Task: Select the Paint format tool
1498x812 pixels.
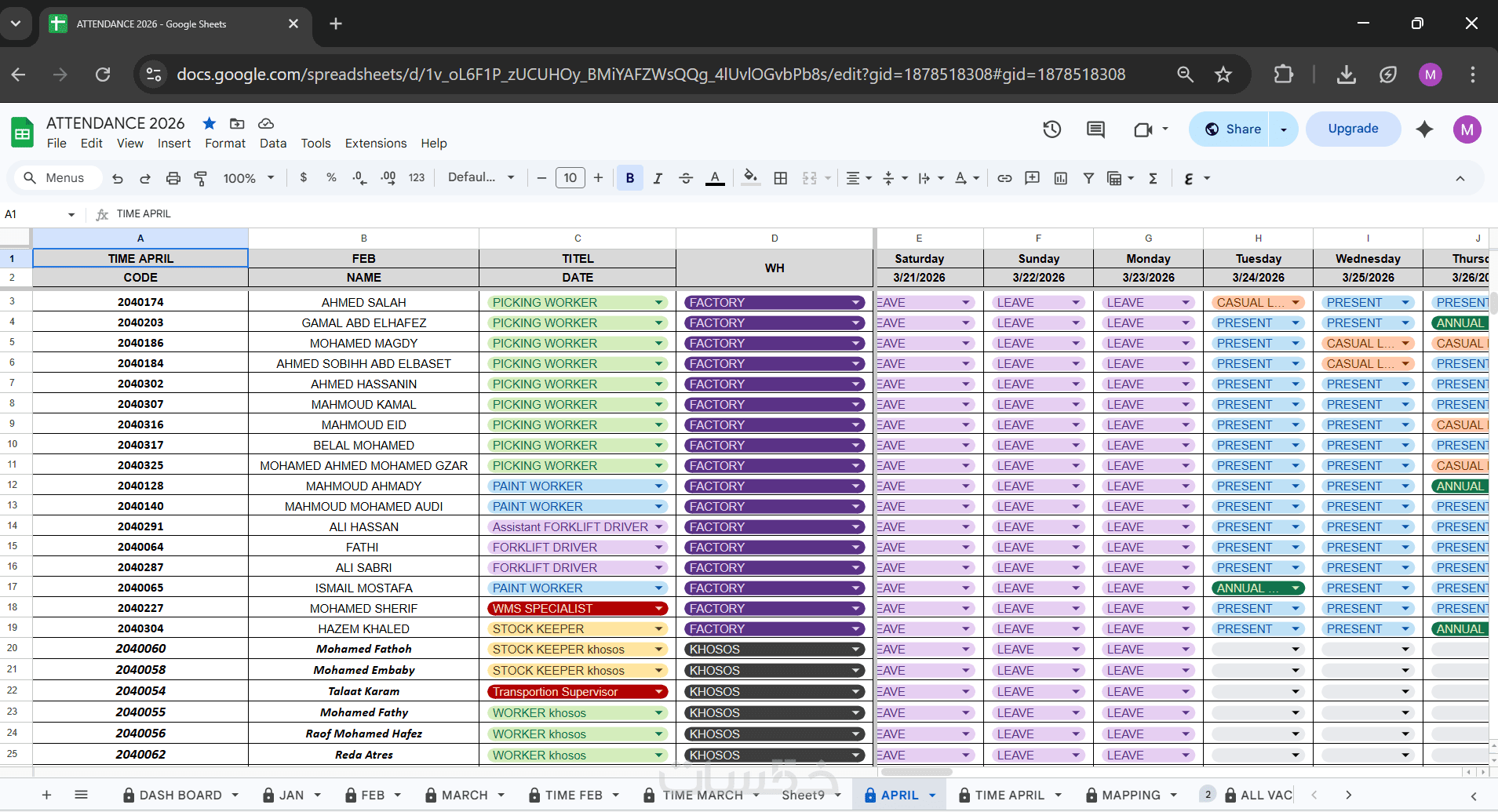Action: [x=201, y=178]
